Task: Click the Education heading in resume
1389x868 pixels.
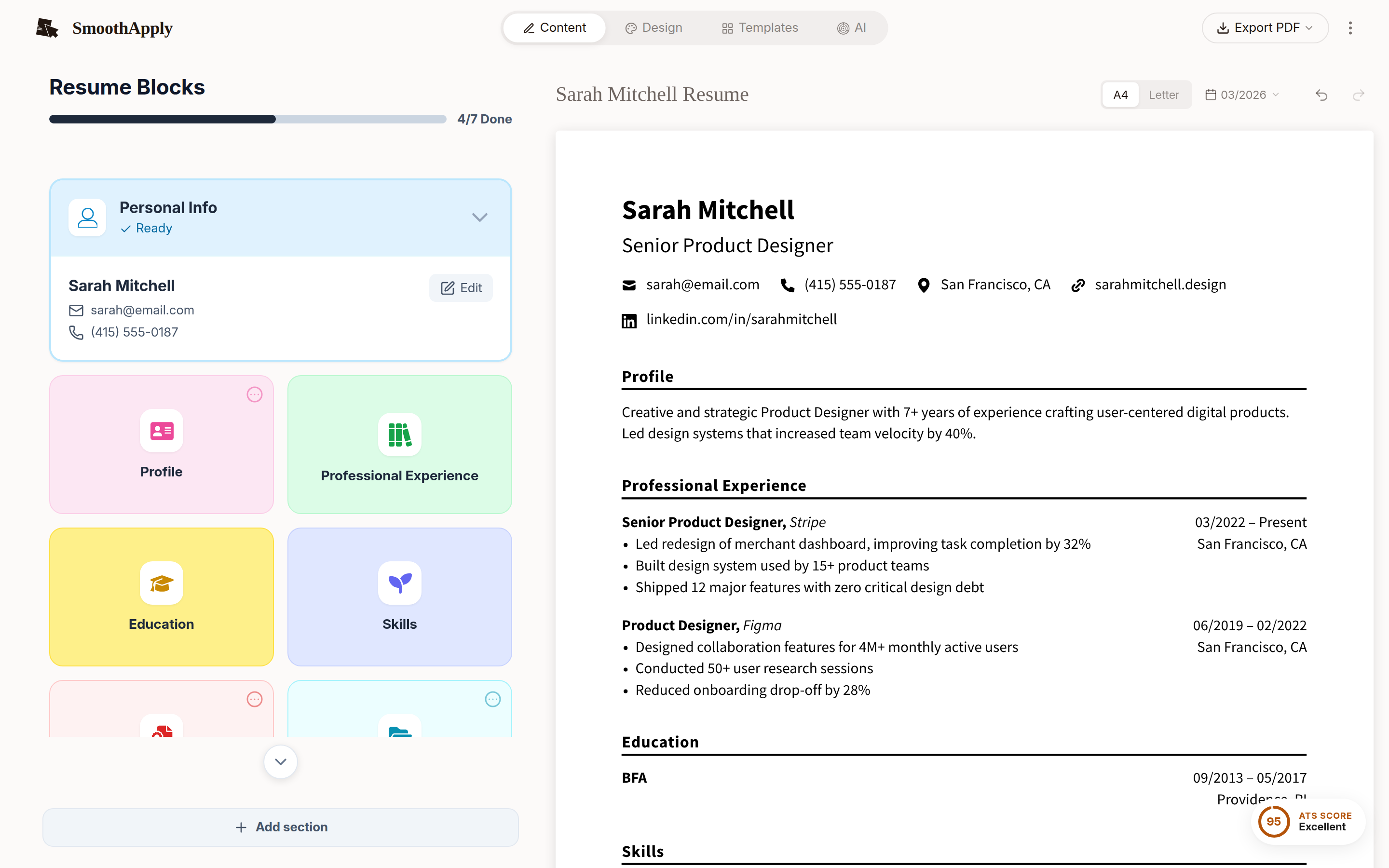Action: (660, 742)
